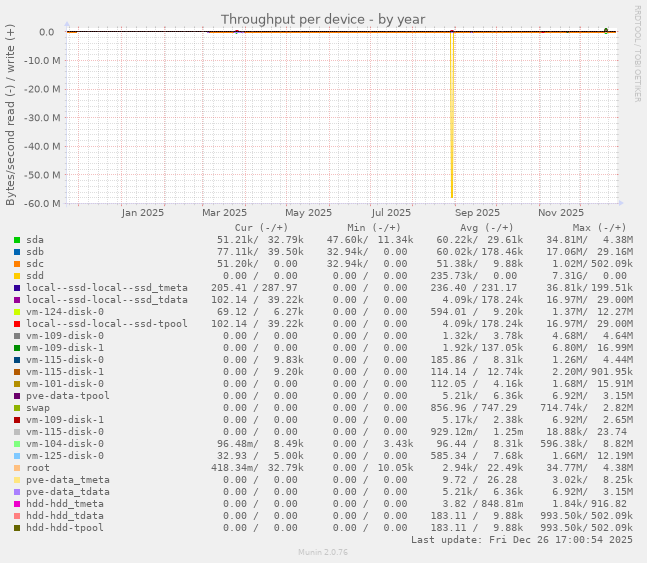Click the 'Mar 2025' x-axis label
This screenshot has height=563, width=647.
tap(224, 213)
